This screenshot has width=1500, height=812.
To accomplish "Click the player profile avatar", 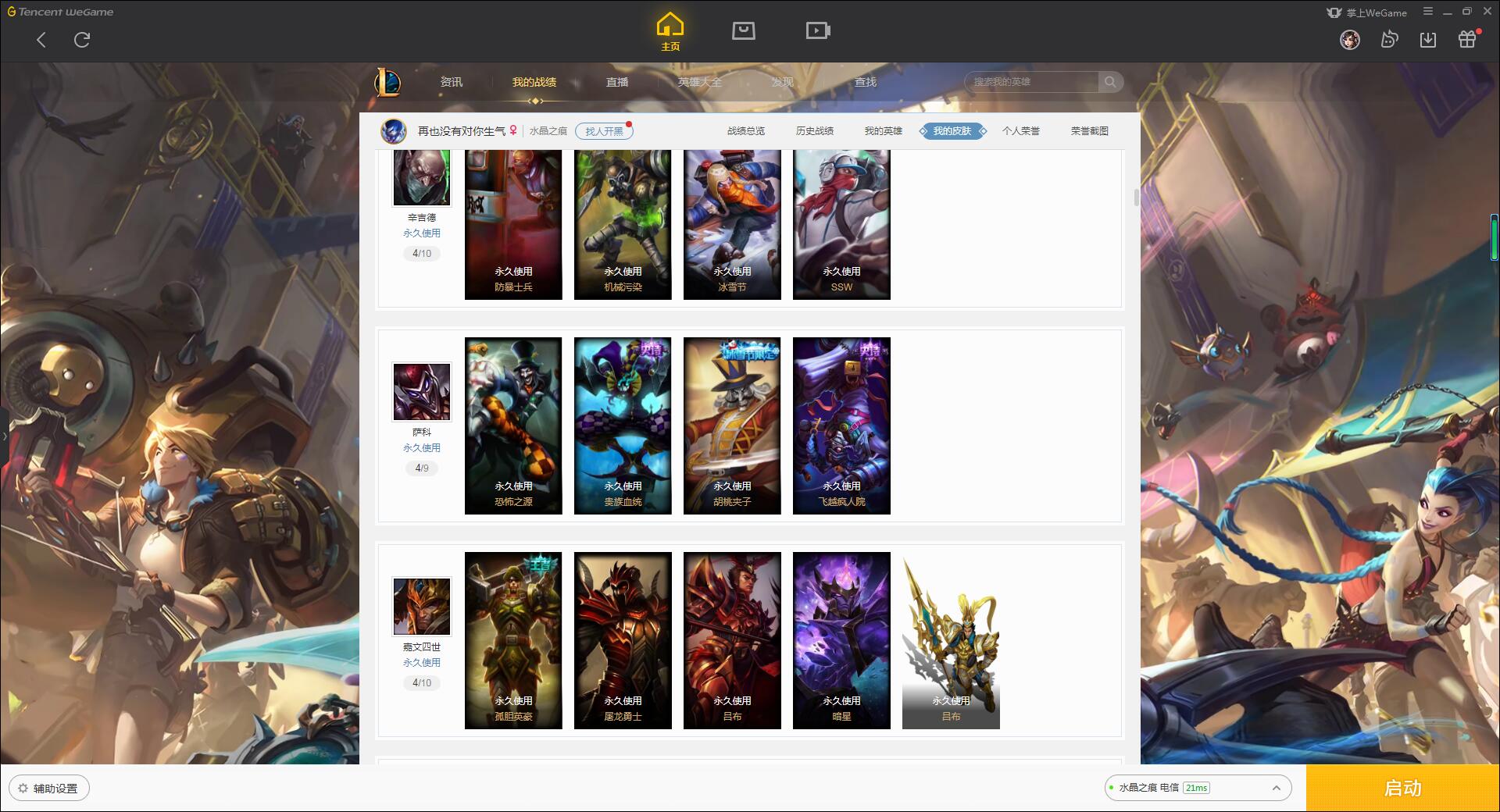I will pos(394,131).
